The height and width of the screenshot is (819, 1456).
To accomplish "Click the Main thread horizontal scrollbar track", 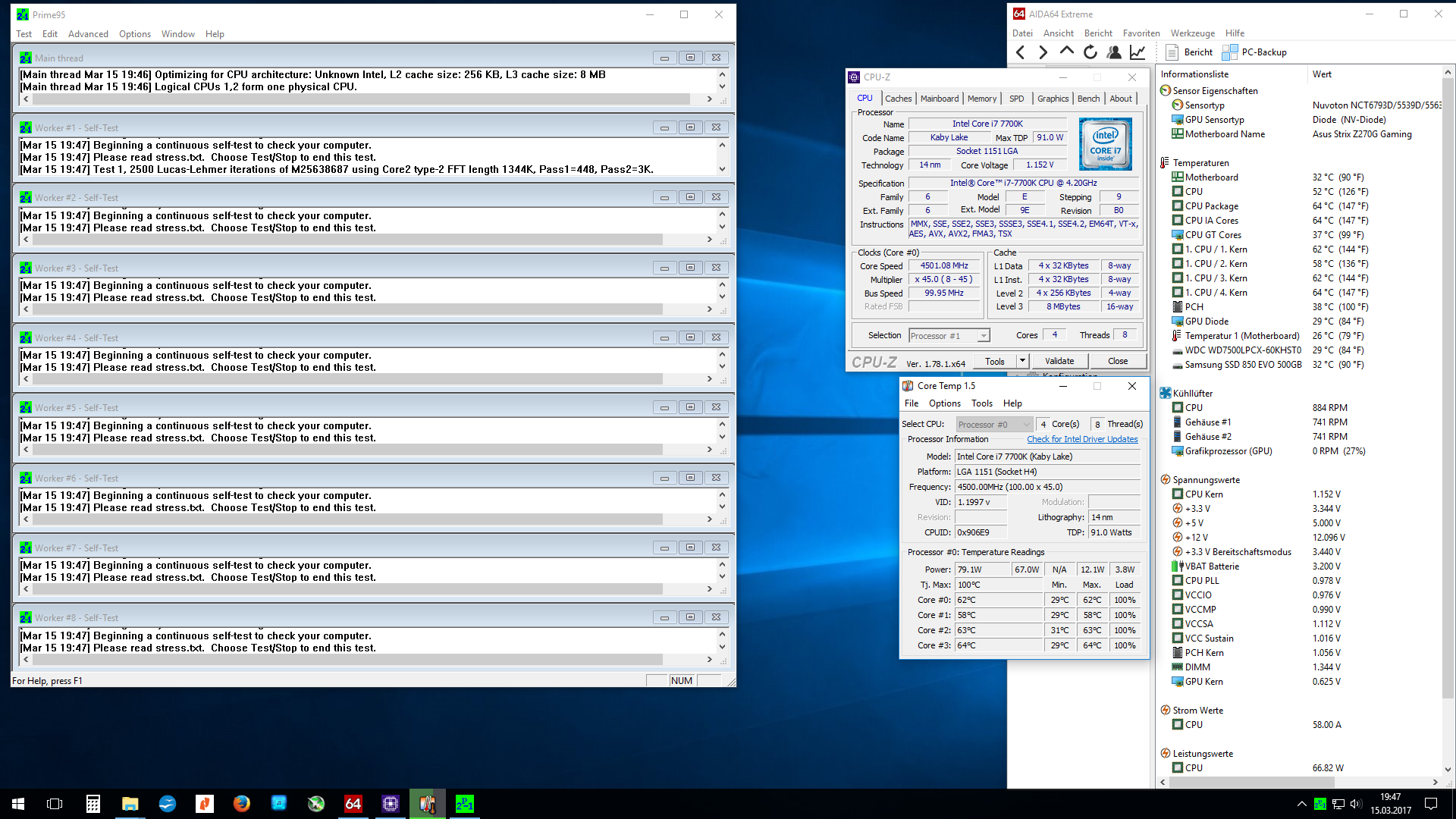I will click(364, 99).
